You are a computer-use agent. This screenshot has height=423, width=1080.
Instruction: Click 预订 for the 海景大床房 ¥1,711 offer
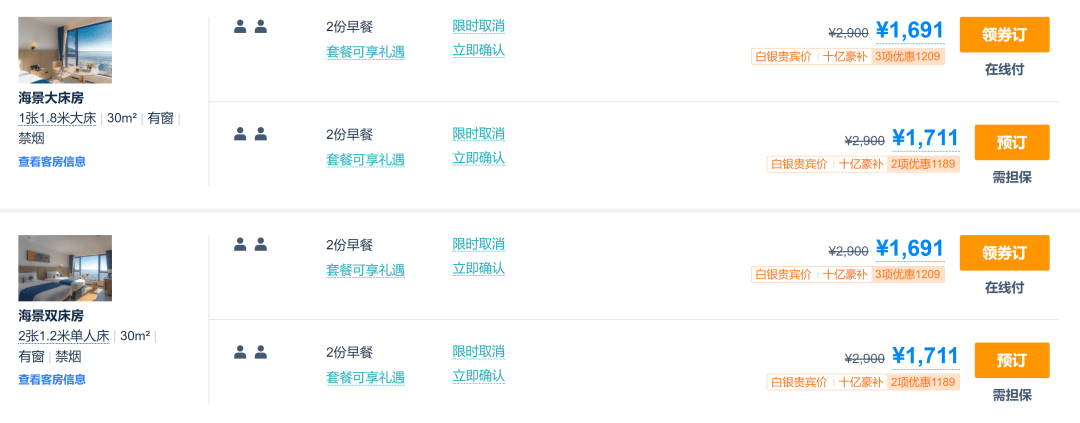[x=1012, y=143]
